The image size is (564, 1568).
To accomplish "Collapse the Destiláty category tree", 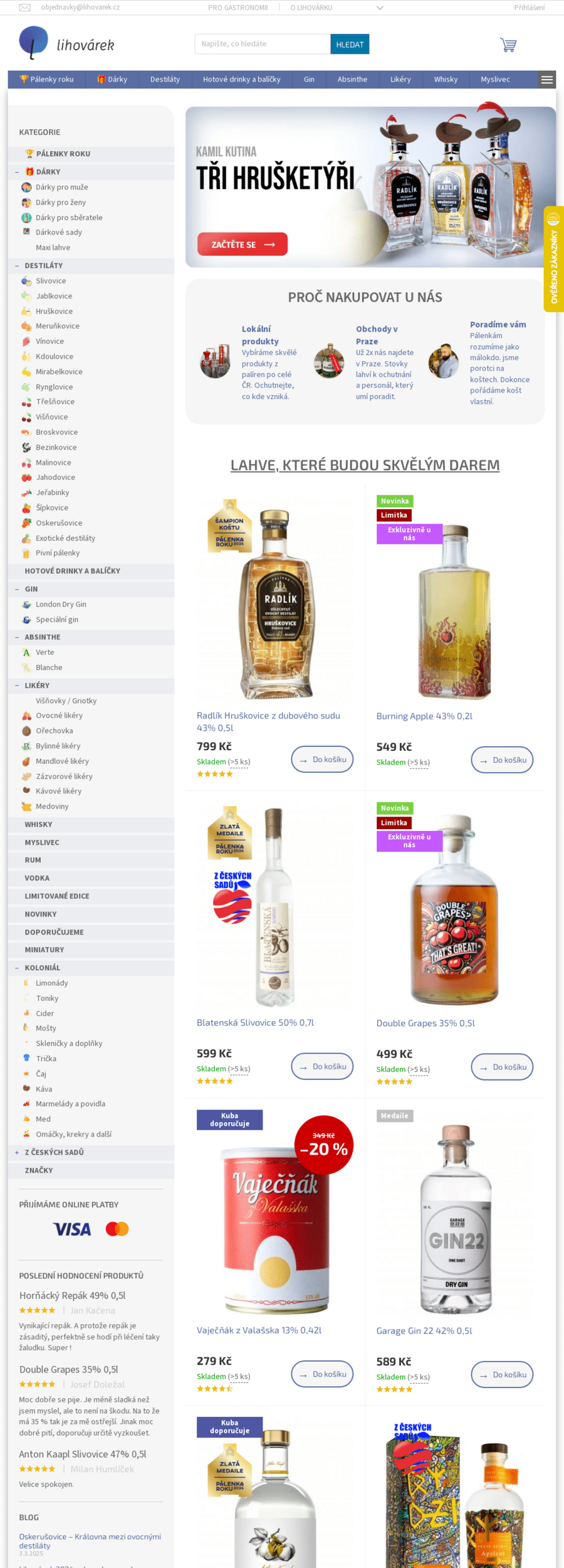I will click(x=17, y=266).
